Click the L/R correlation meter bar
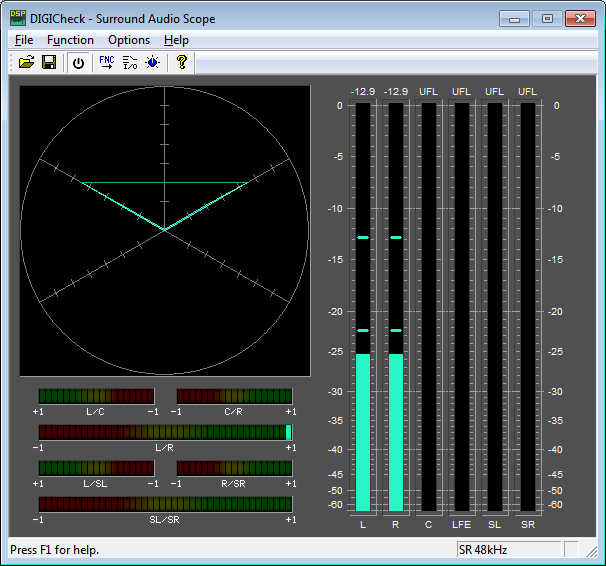The image size is (606, 566). [x=165, y=432]
